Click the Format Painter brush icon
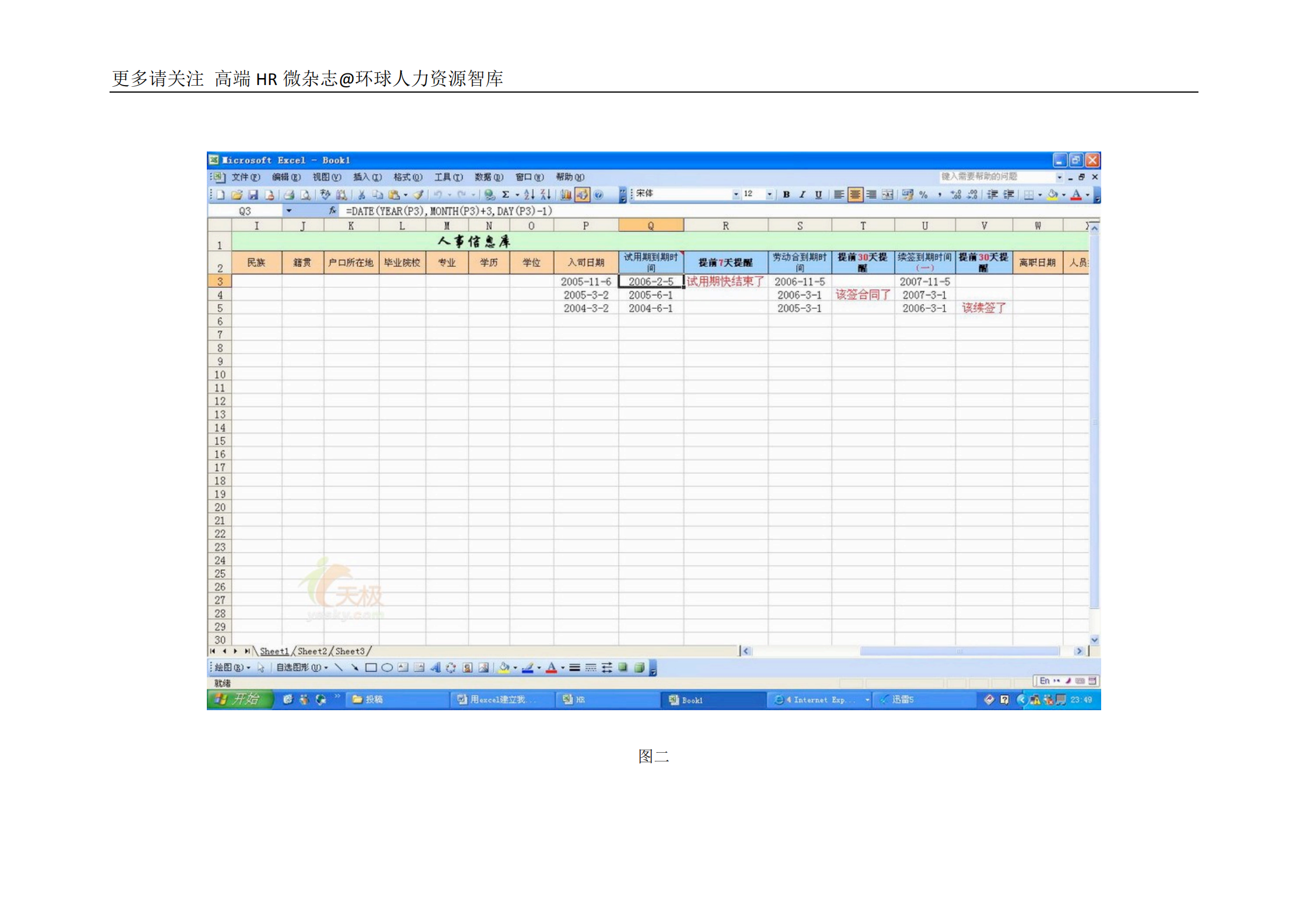Viewport: 1308px width, 924px height. 418,195
